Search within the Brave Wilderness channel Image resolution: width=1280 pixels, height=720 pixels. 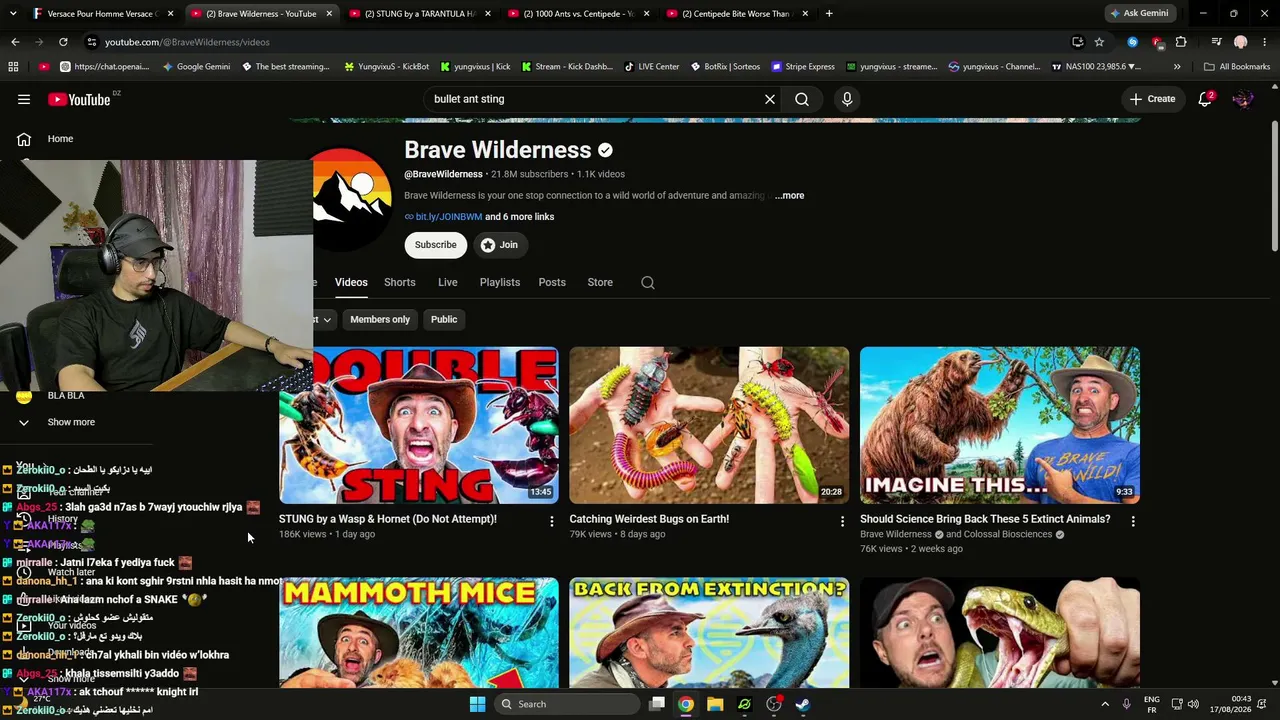(648, 282)
